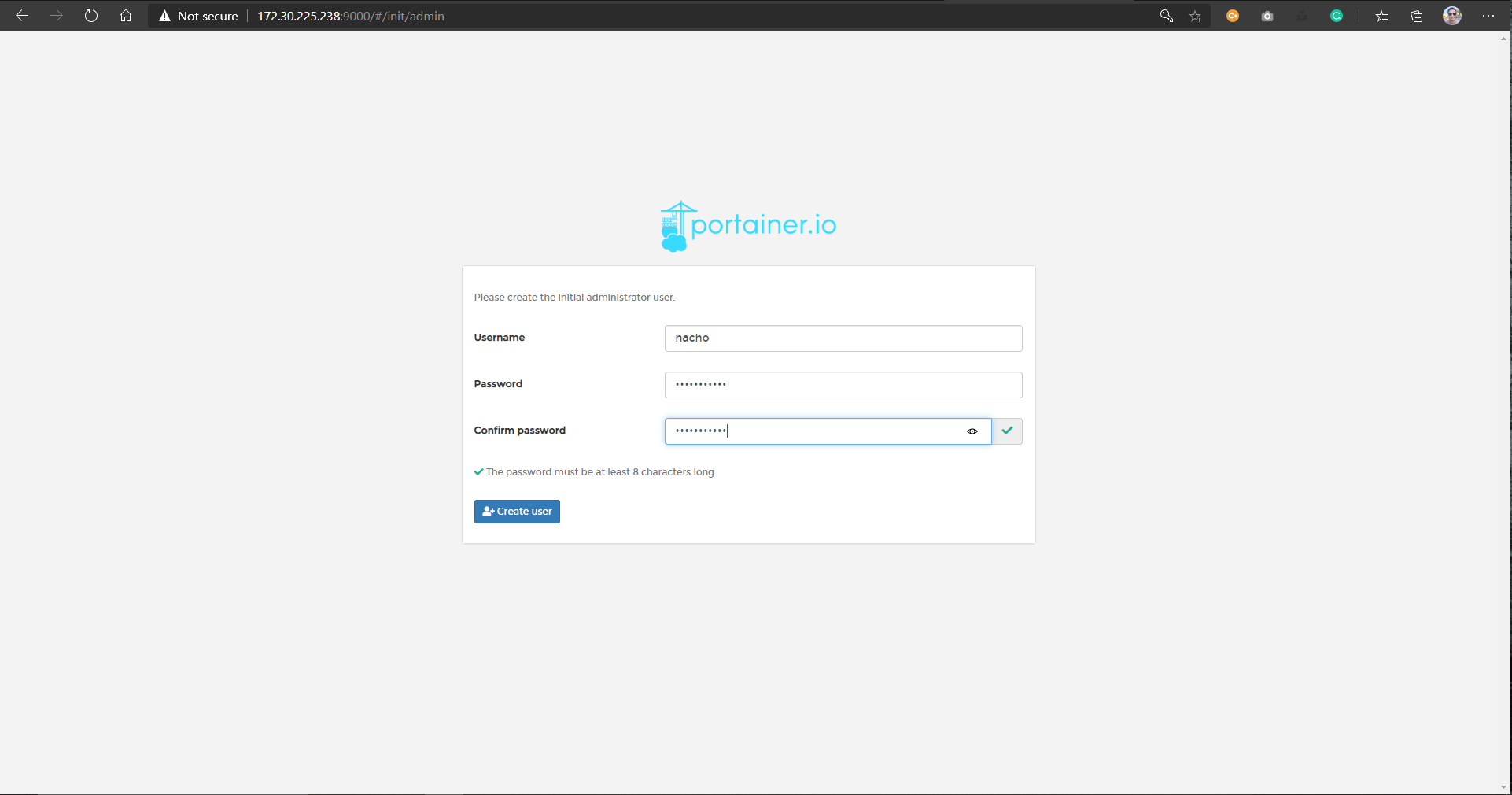Screen dimensions: 1512x795
Task: Reload the page with the refresh icon
Action: point(91,16)
